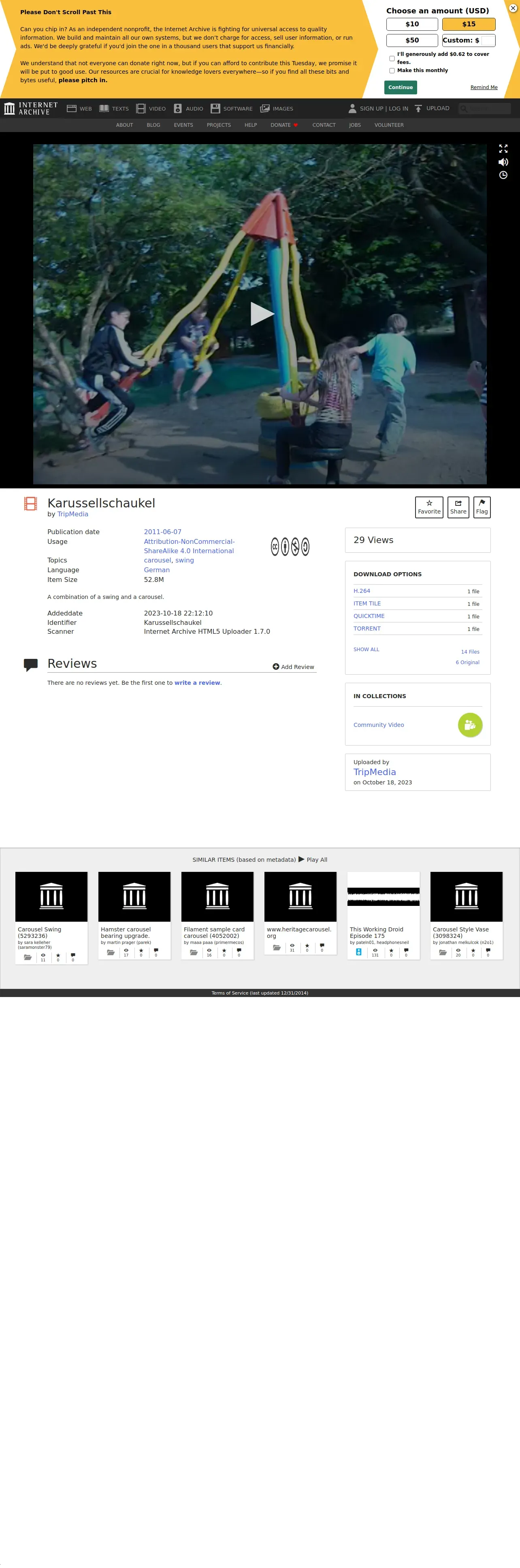This screenshot has height=1568, width=520.
Task: Click the green Community Video icon
Action: click(x=470, y=725)
